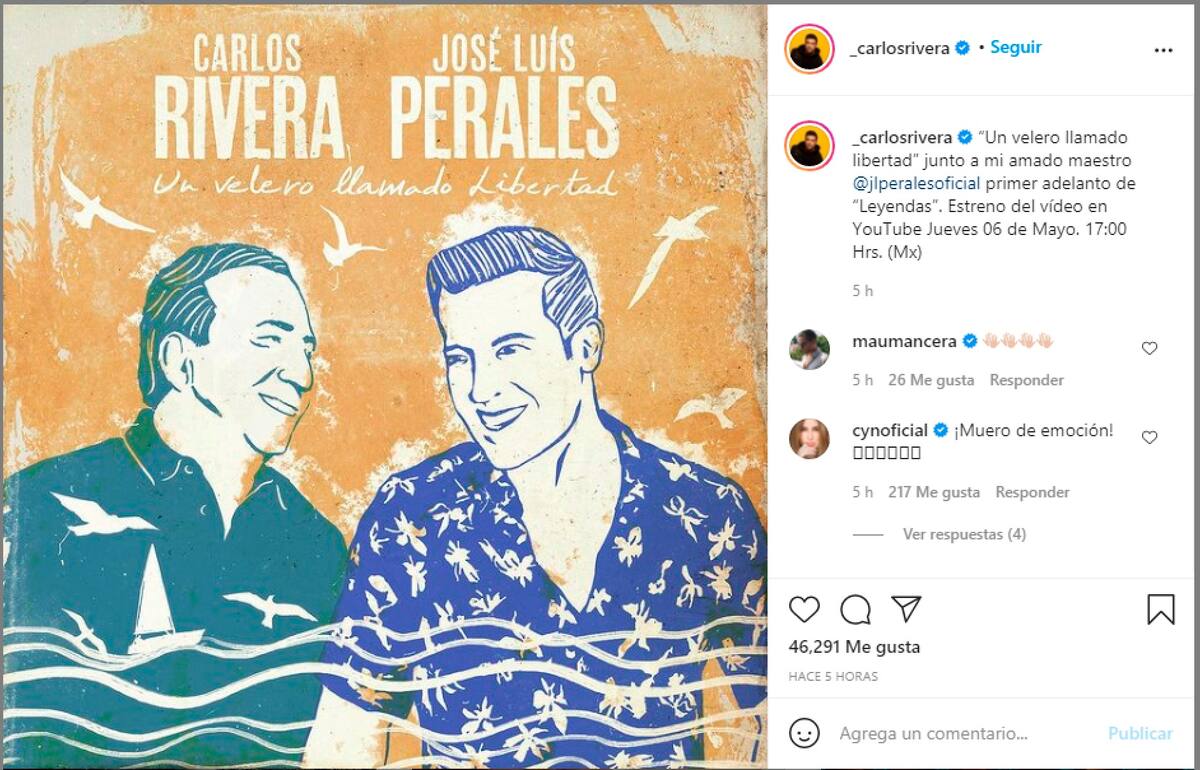Reply to maumancera's comment with Responder
1200x770 pixels.
(1026, 380)
